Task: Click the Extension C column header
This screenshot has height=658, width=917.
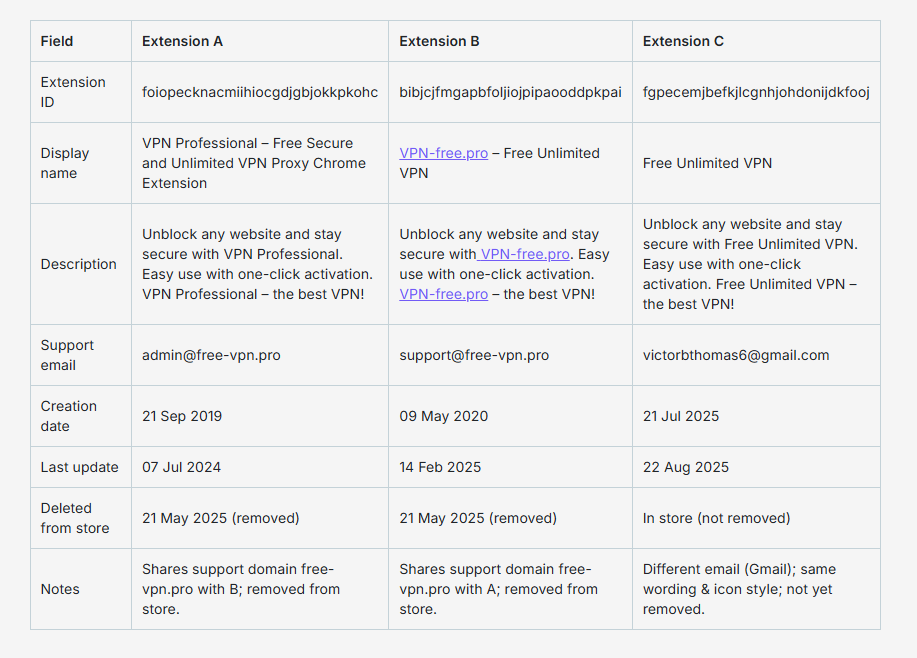Action: point(683,41)
